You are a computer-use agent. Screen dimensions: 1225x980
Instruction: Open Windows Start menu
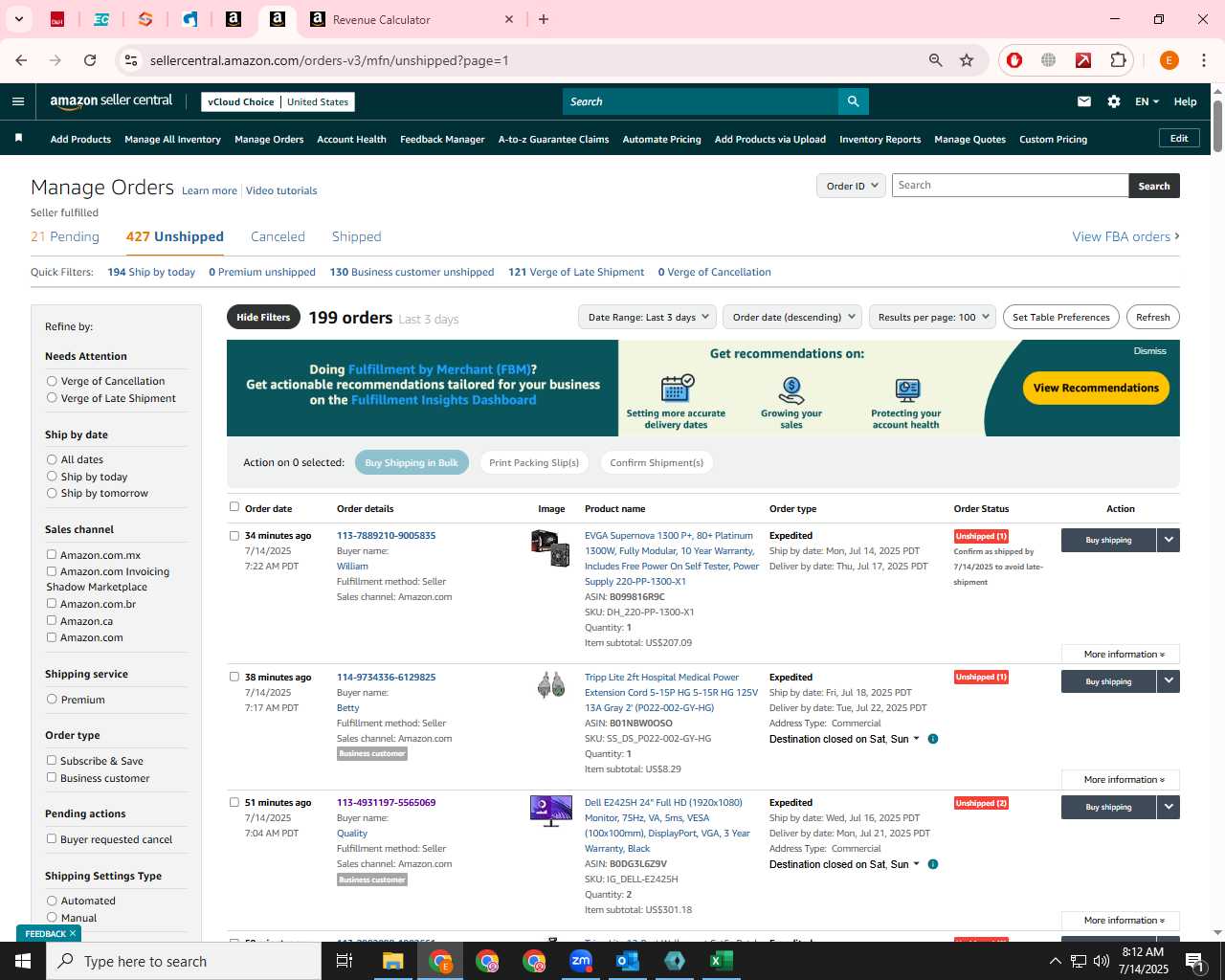(x=23, y=961)
